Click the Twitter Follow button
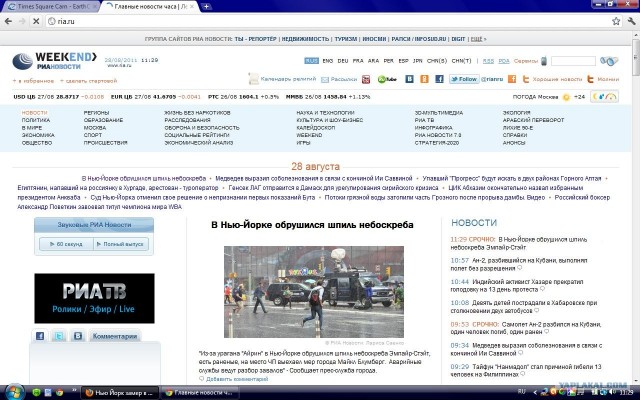 click(x=464, y=79)
